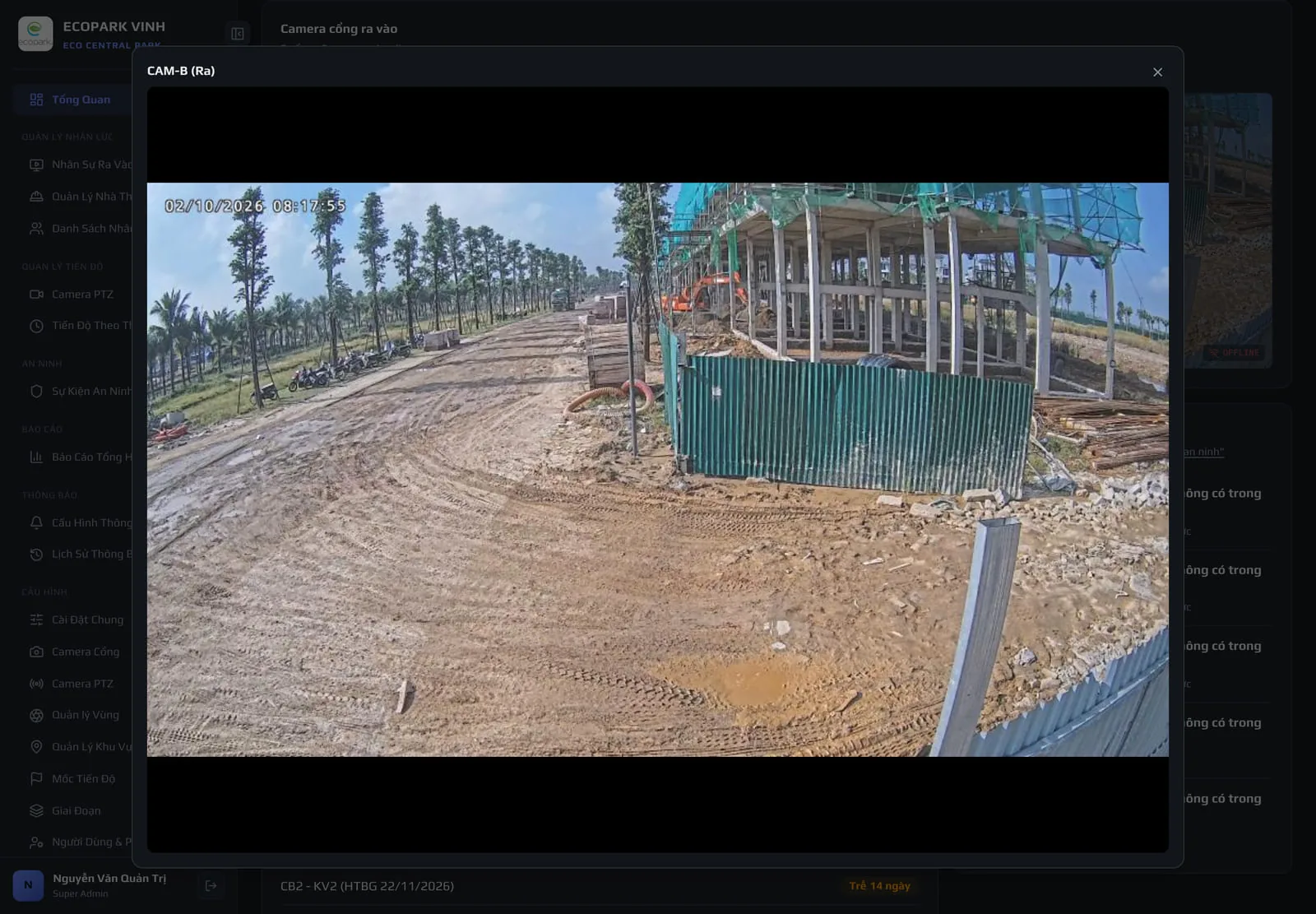Open Giai Đoạn menu item
Image resolution: width=1316 pixels, height=914 pixels.
tap(72, 811)
